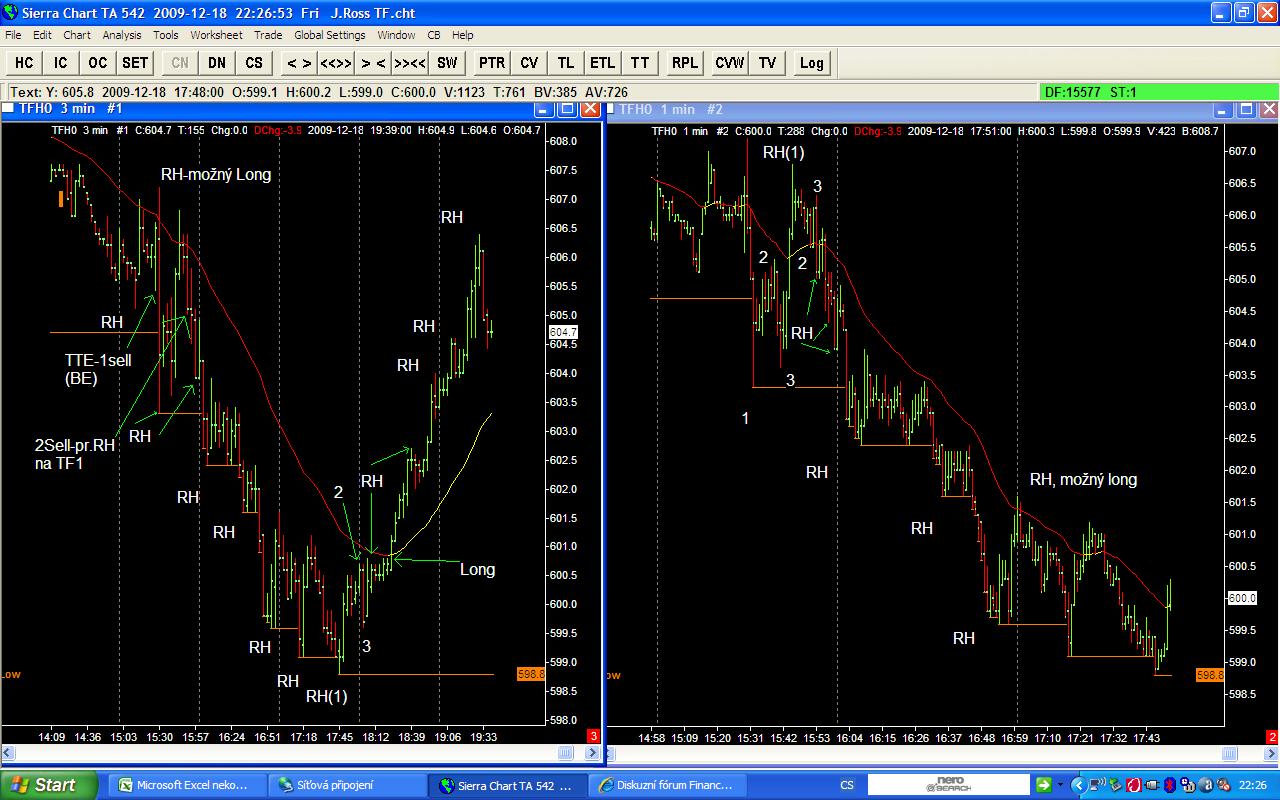This screenshot has height=800, width=1280.
Task: Click the 'Long' annotation on the 3 min chart
Action: (x=477, y=570)
